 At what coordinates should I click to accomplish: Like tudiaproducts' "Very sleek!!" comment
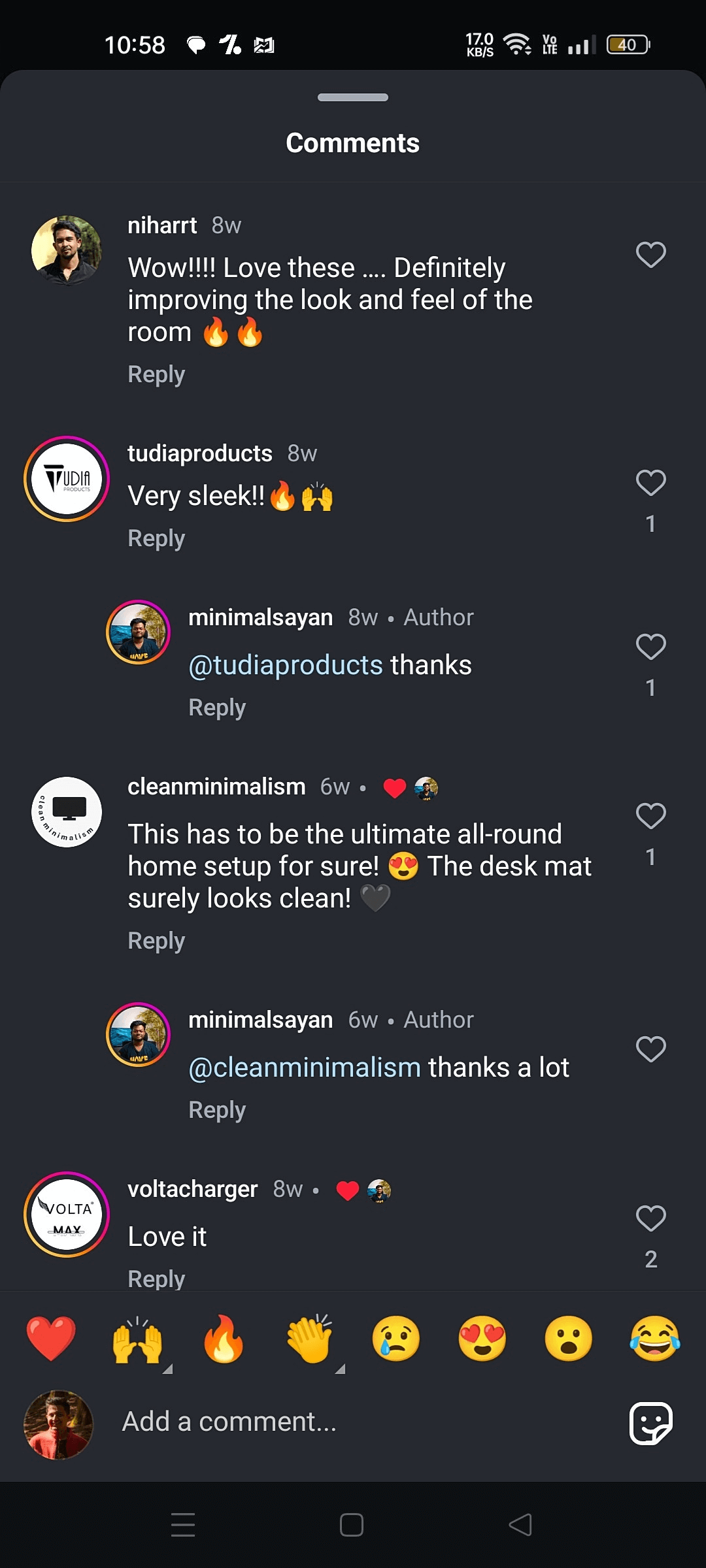[x=650, y=483]
